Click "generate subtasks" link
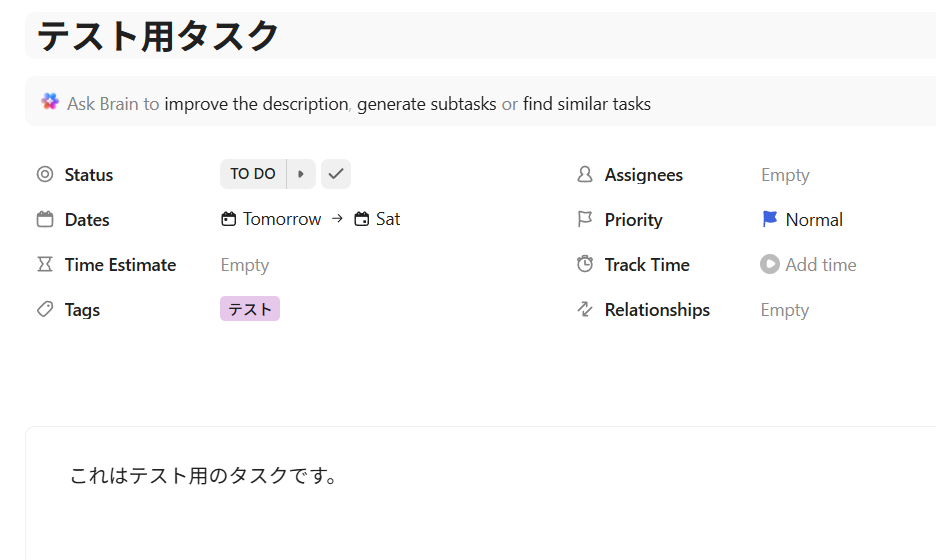This screenshot has height=560, width=936. (x=426, y=103)
